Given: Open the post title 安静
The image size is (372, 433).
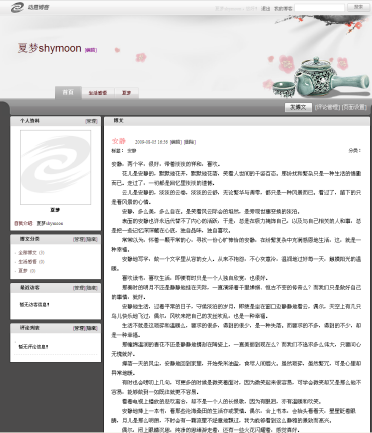Looking at the screenshot, I should [x=118, y=141].
